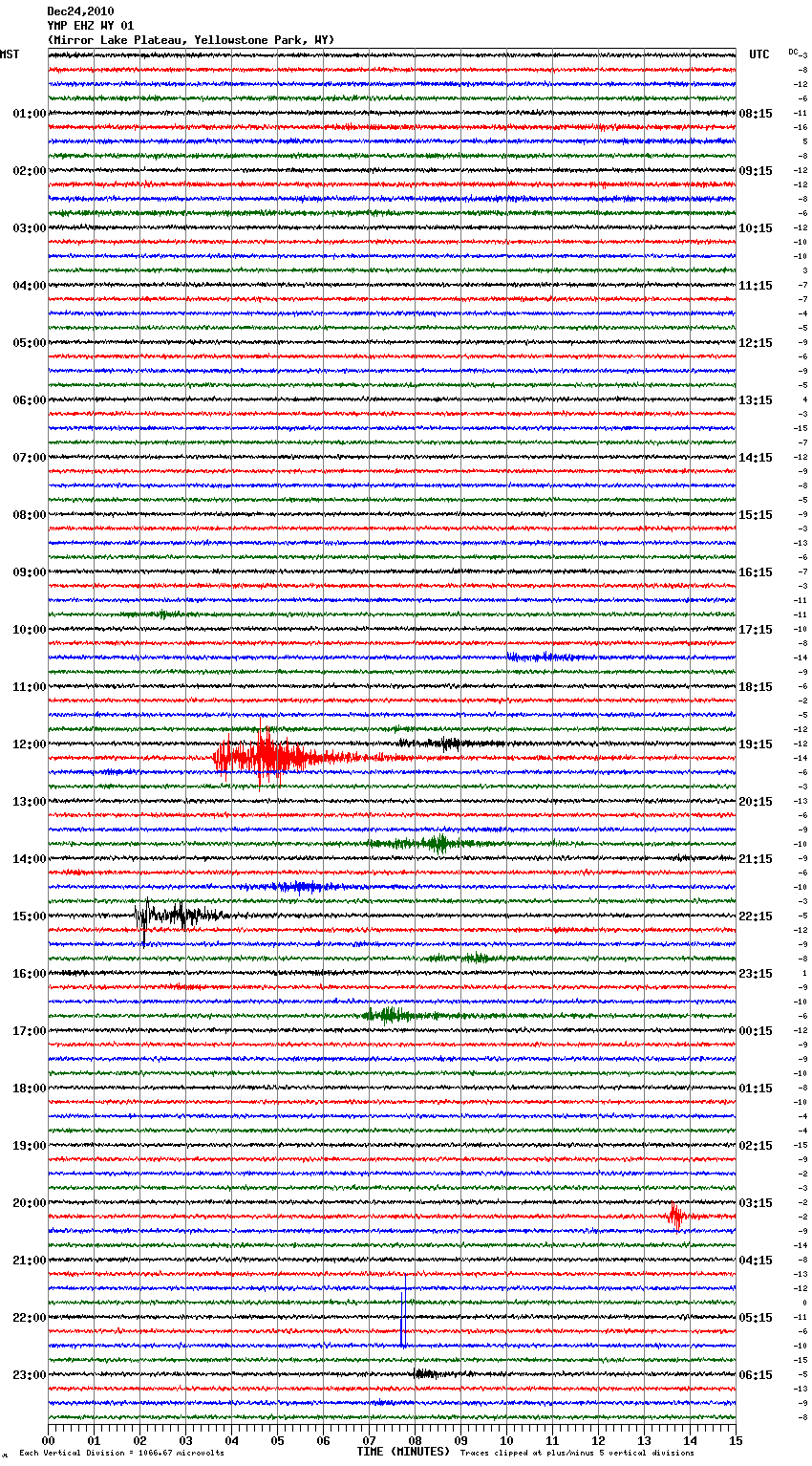Image resolution: width=812 pixels, height=1466 pixels.
Task: Click the small red burst on the 20:15 trace
Action: pos(676,1217)
